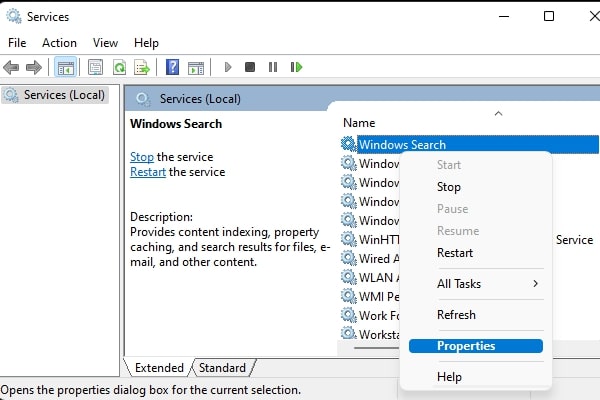
Task: Click the gear icon beside Windows Search row
Action: [348, 144]
